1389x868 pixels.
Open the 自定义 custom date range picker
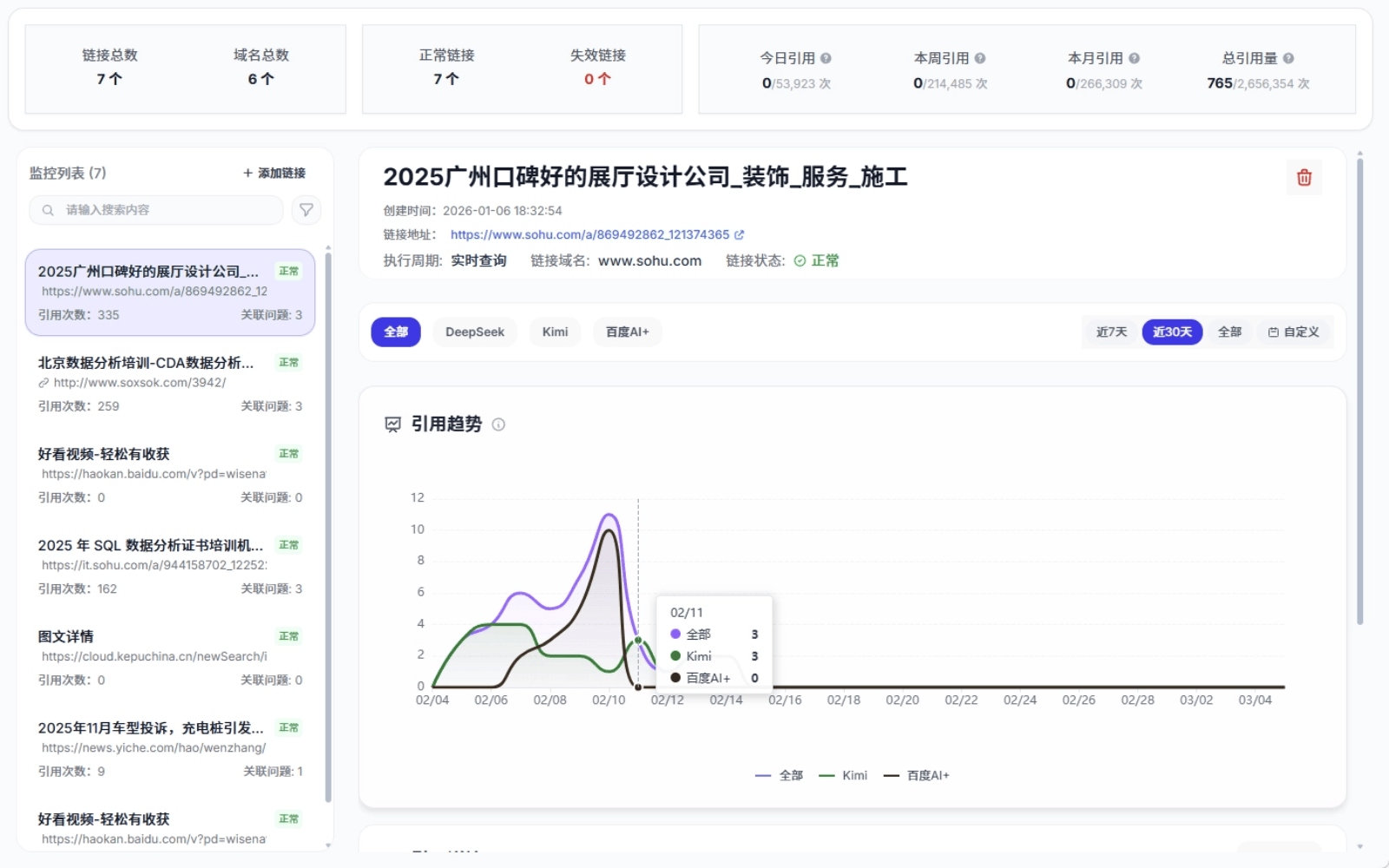(x=1294, y=332)
